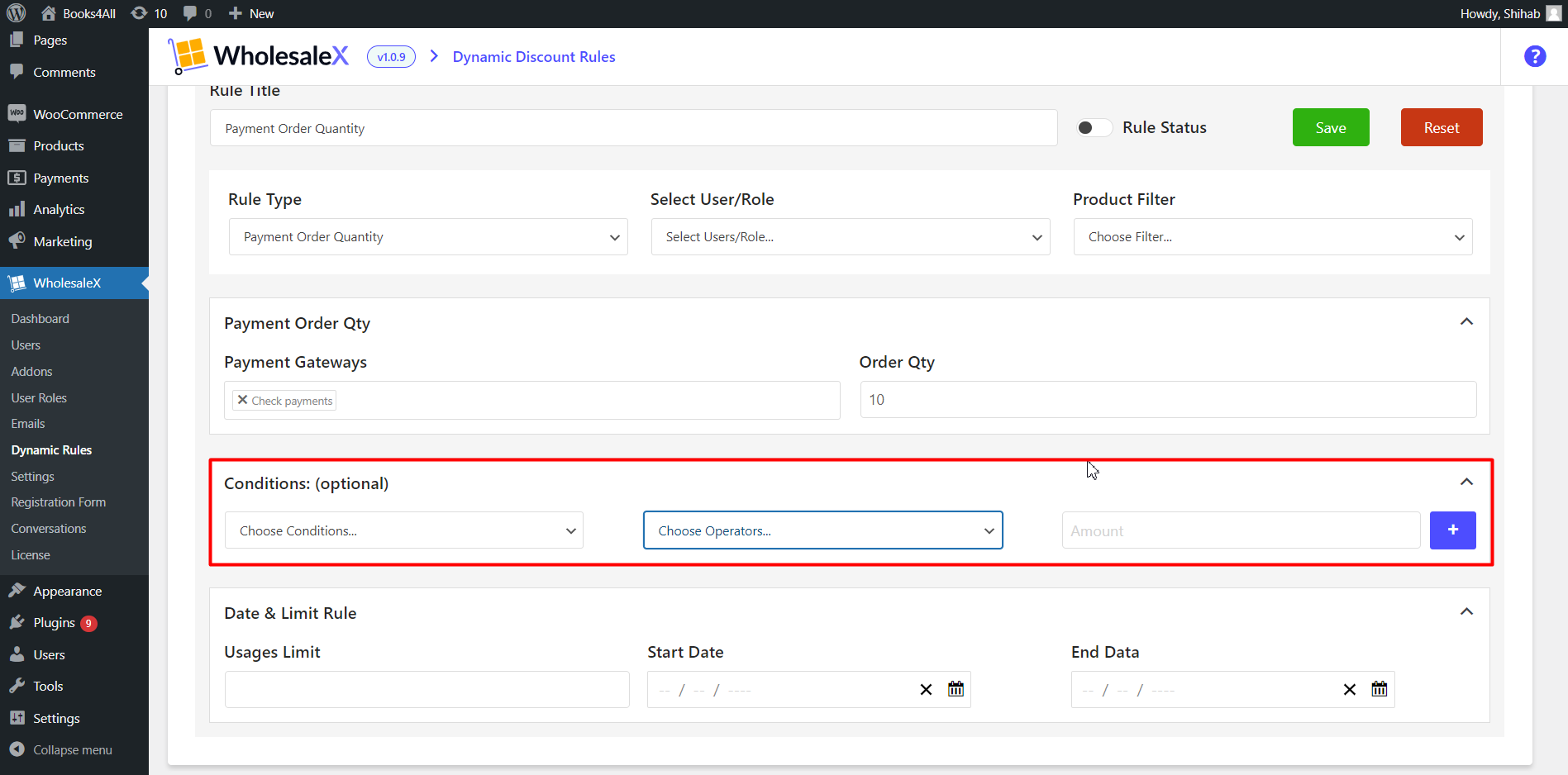Viewport: 1568px width, 775px height.
Task: Open the Rule Type dropdown
Action: click(428, 237)
